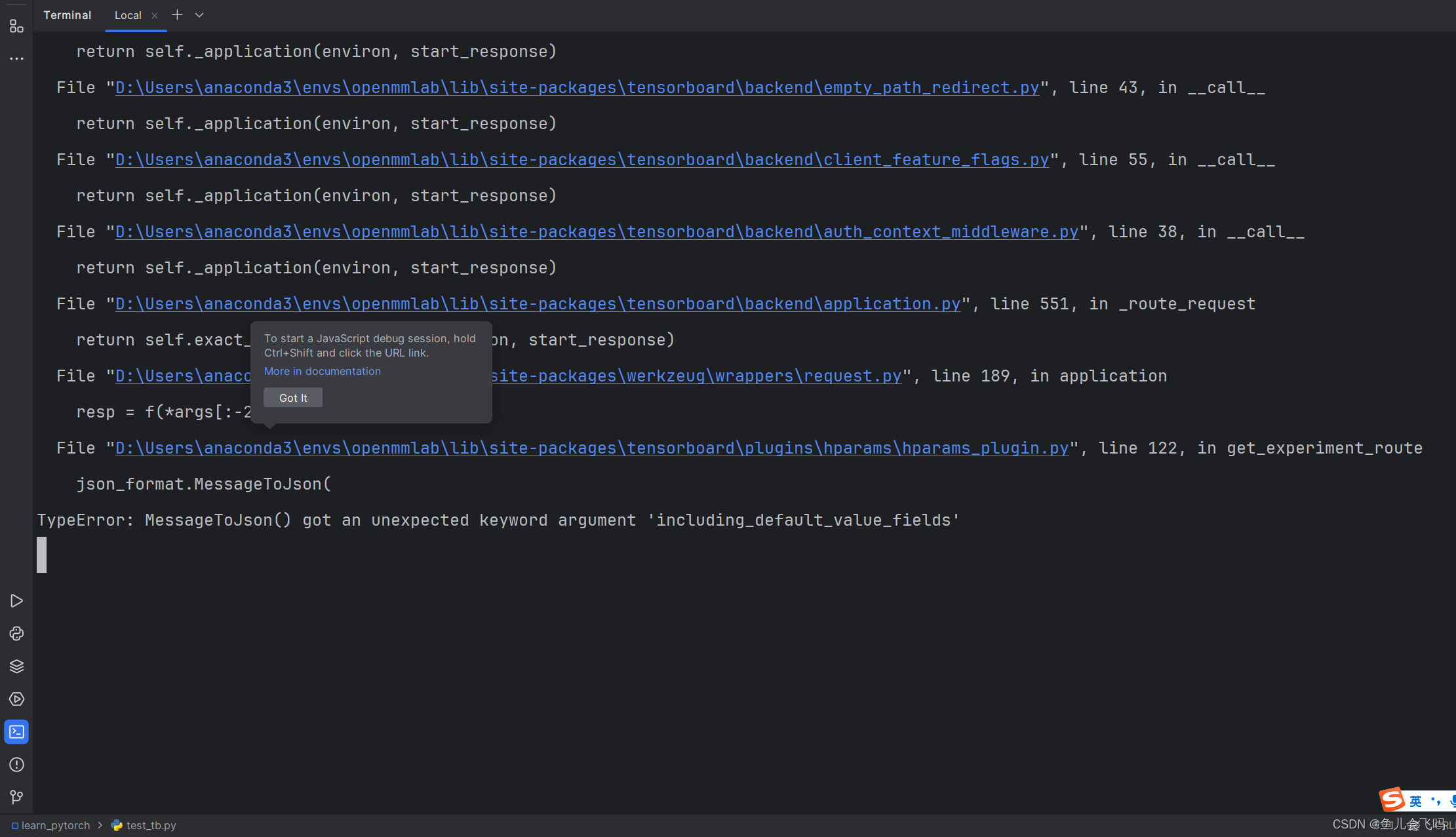The image size is (1456, 837).
Task: Open the Python Console tool window
Action: pyautogui.click(x=16, y=634)
